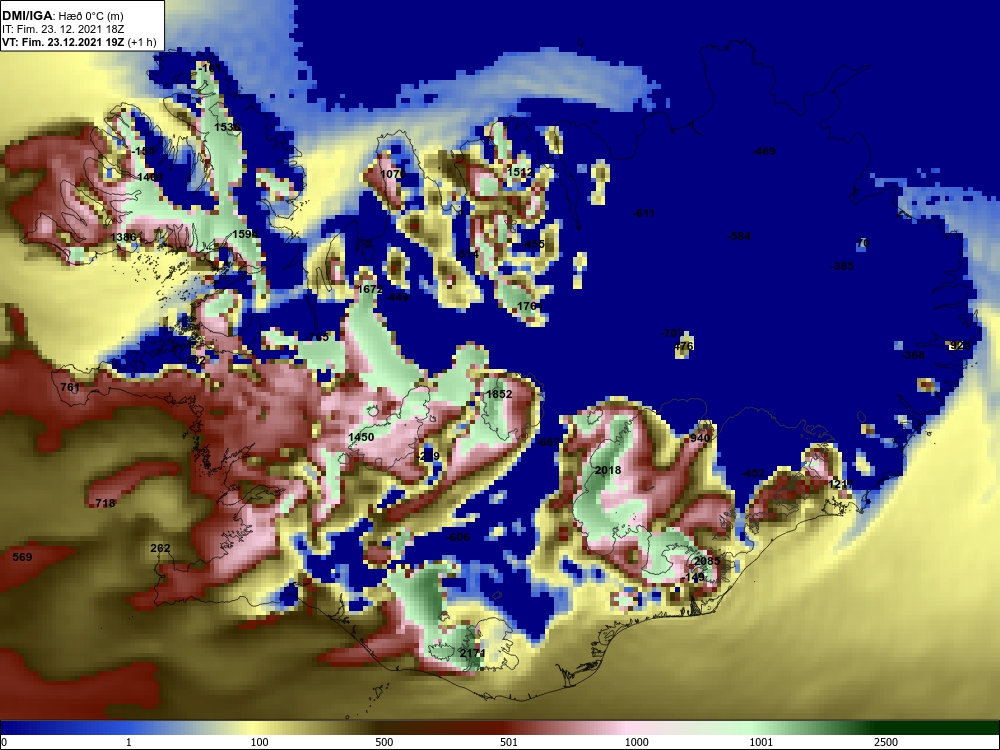
Task: Click the map value 262
Action: click(160, 548)
